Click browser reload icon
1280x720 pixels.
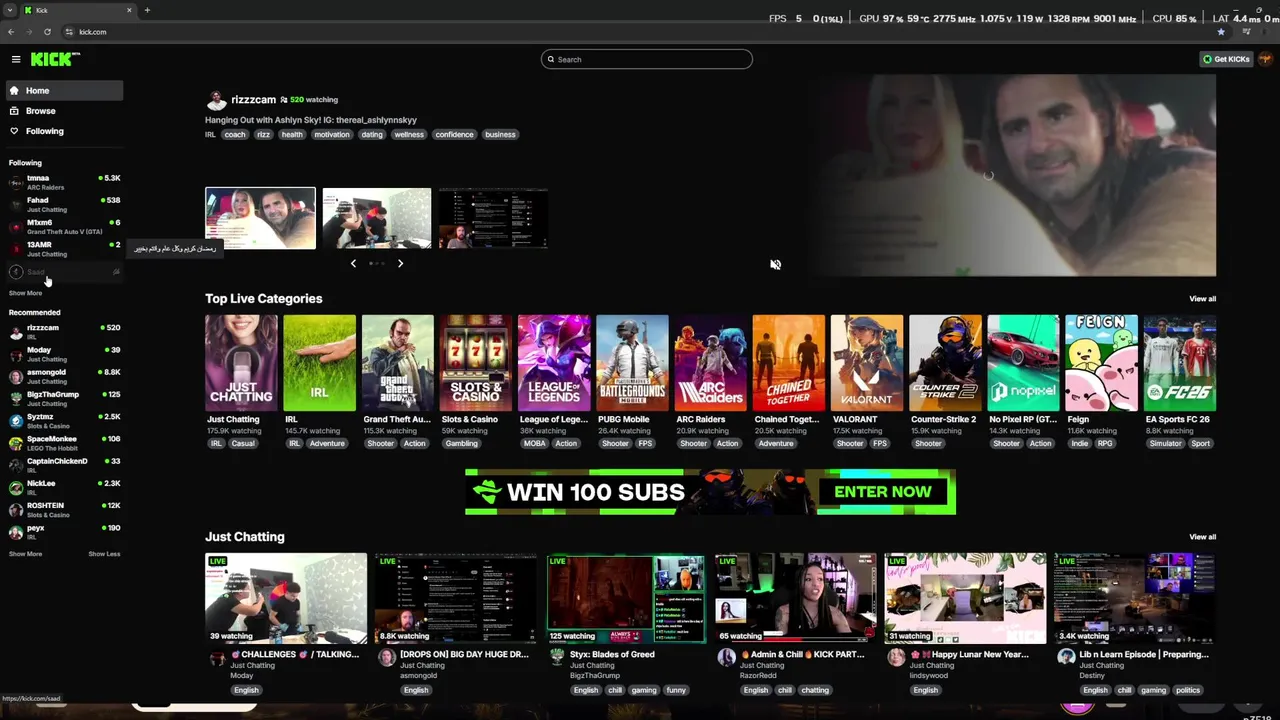pyautogui.click(x=47, y=32)
